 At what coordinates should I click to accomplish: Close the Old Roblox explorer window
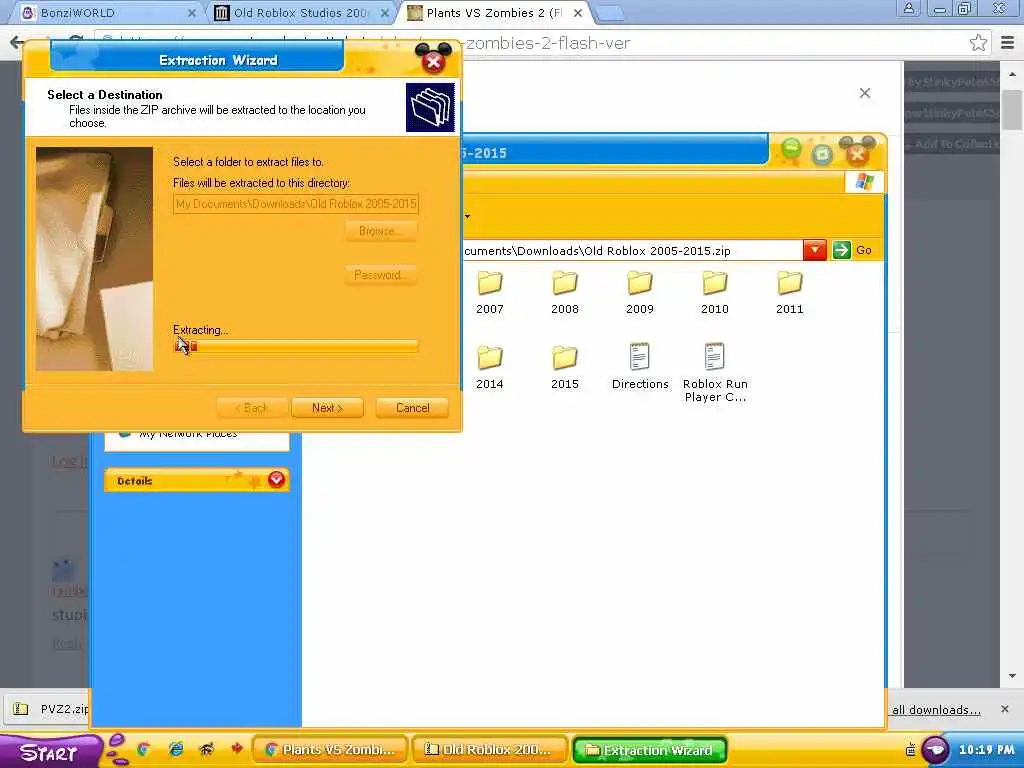(x=857, y=154)
